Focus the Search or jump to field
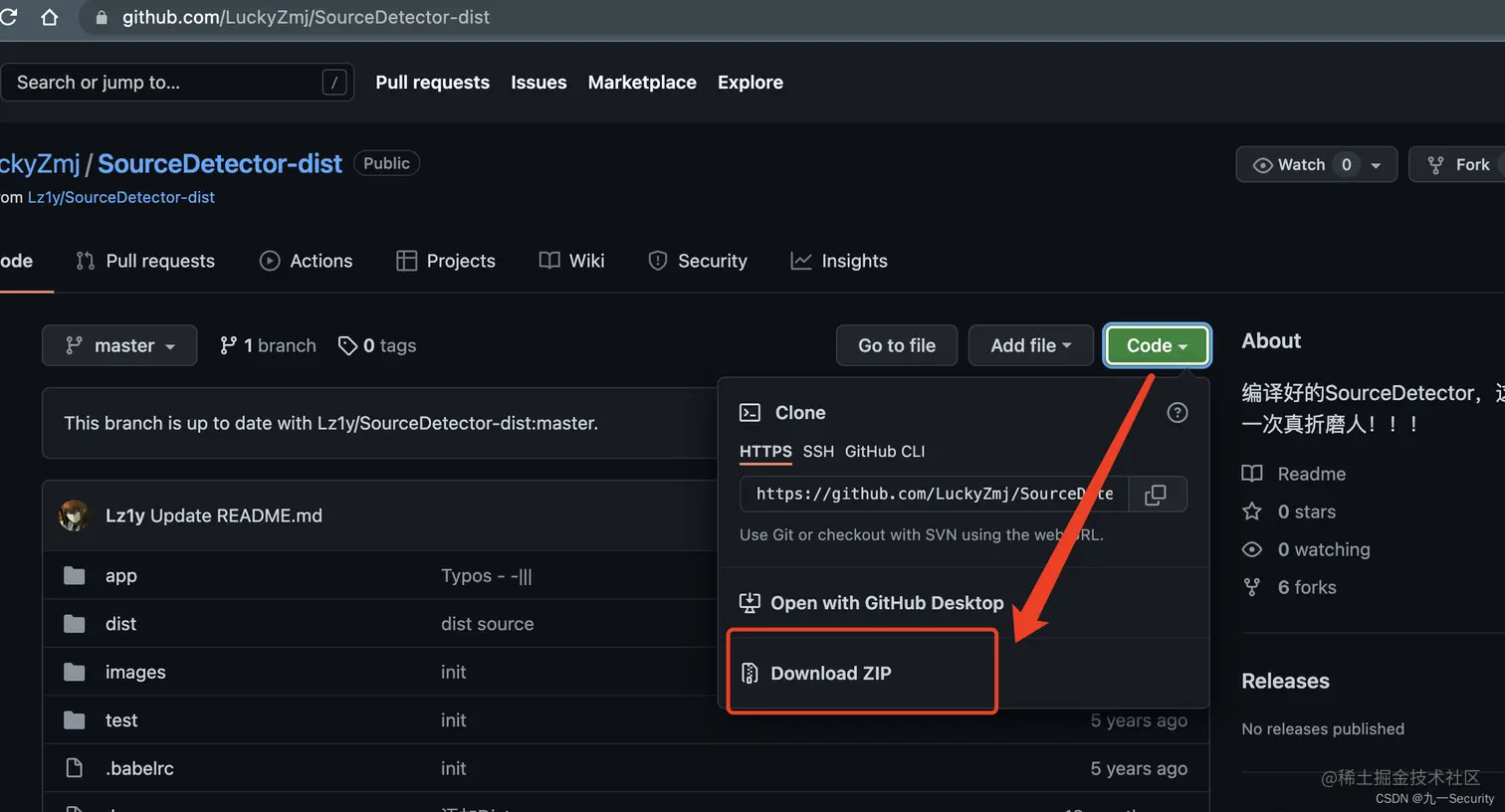This screenshot has height=812, width=1505. point(177,83)
